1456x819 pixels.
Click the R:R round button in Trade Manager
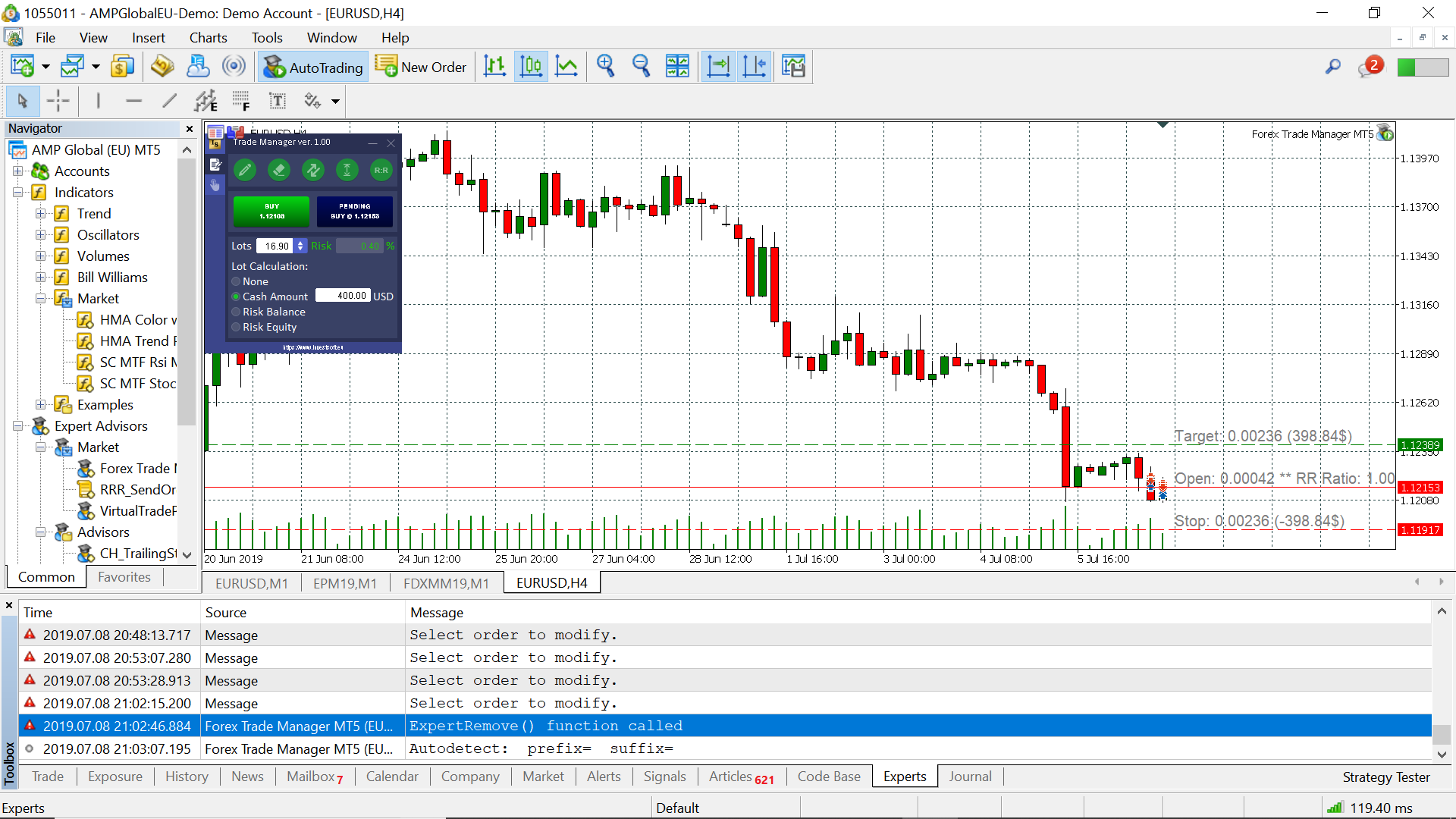(381, 170)
